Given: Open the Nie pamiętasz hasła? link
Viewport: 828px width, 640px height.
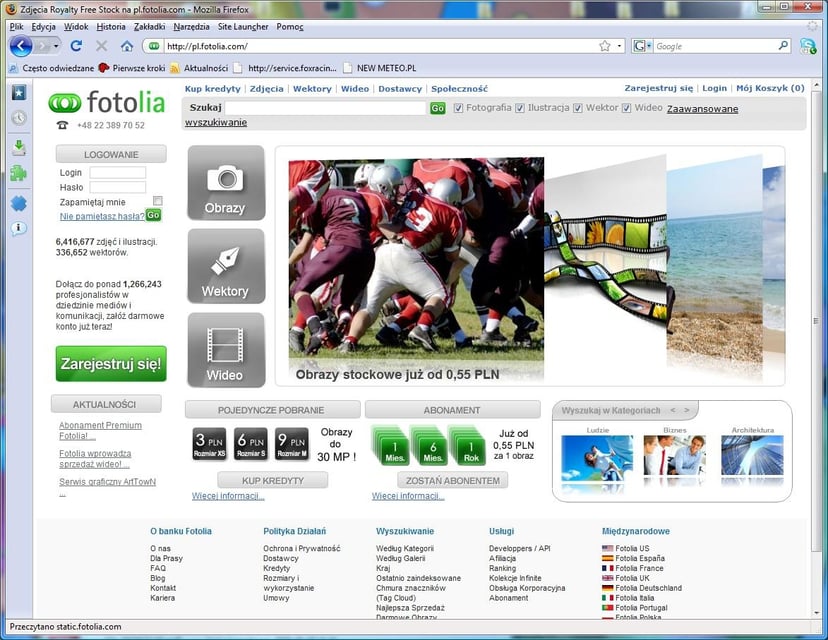Looking at the screenshot, I should pos(102,216).
